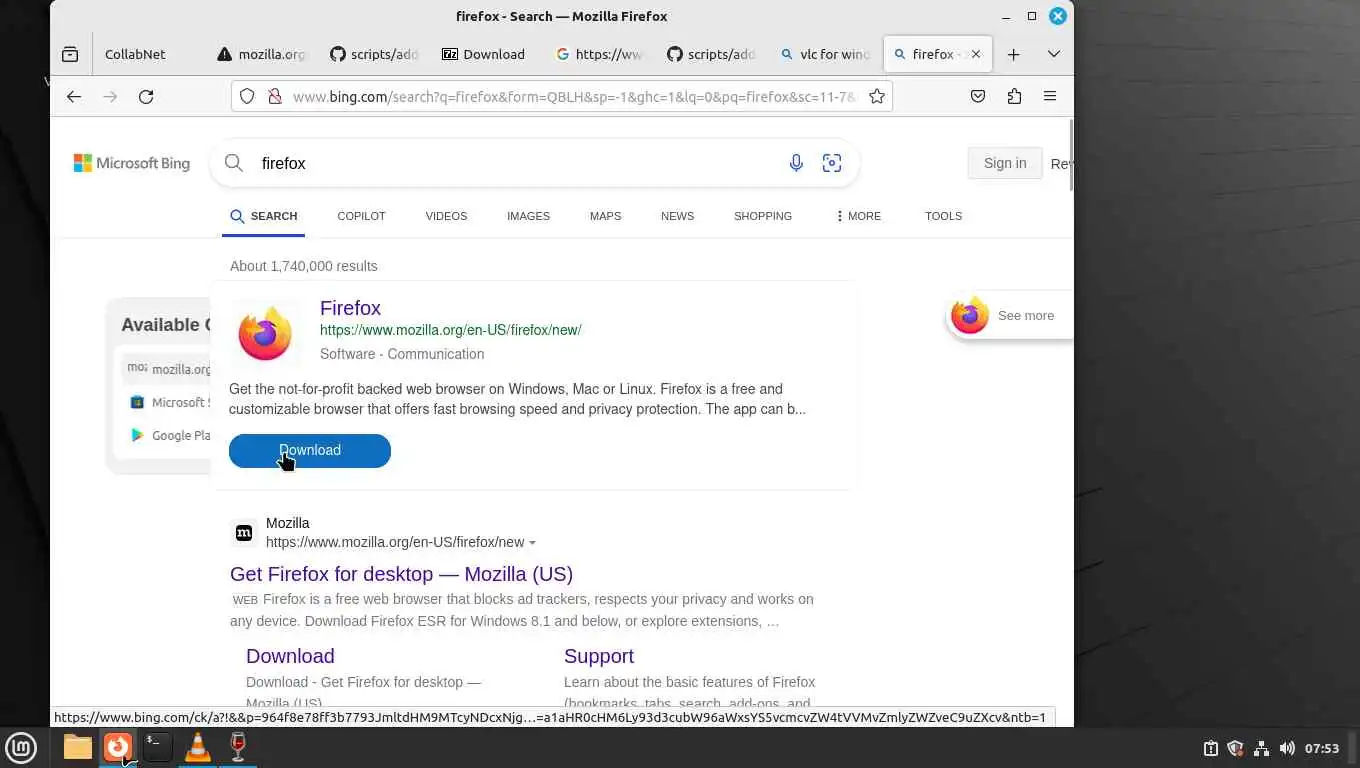Open visual search camera icon
The height and width of the screenshot is (768, 1360).
click(832, 163)
